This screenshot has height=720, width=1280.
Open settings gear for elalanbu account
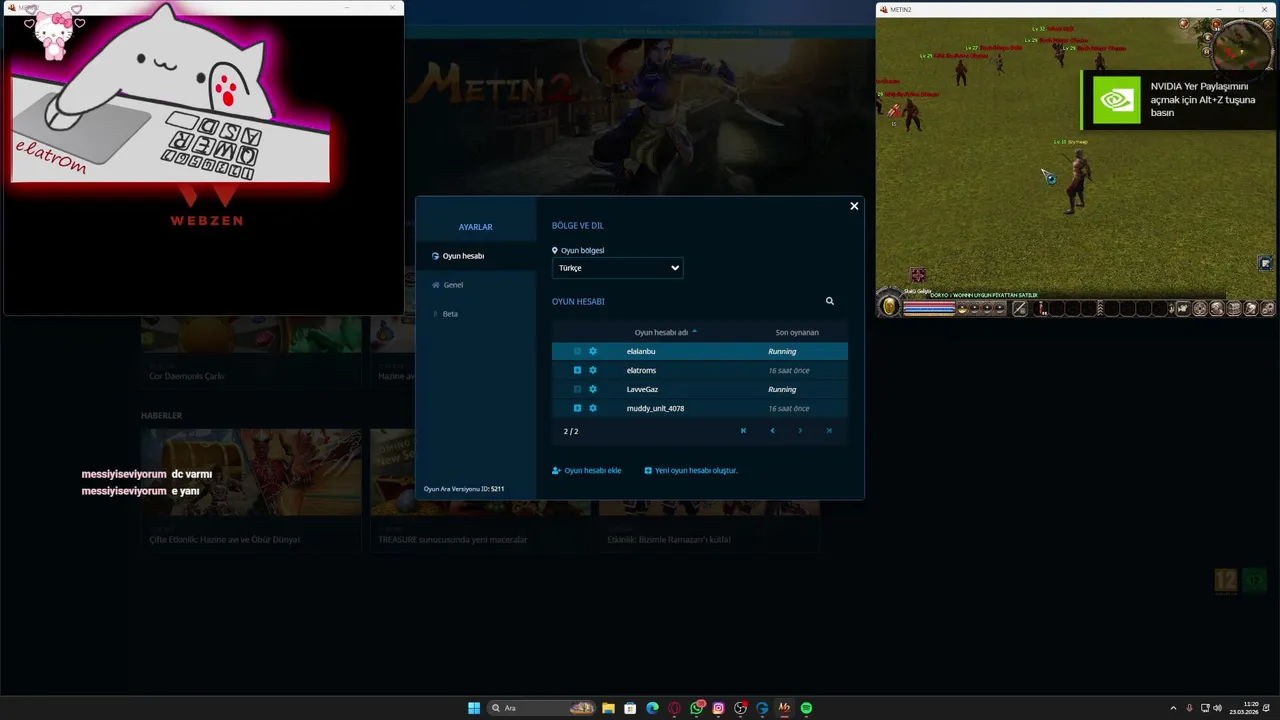point(593,351)
